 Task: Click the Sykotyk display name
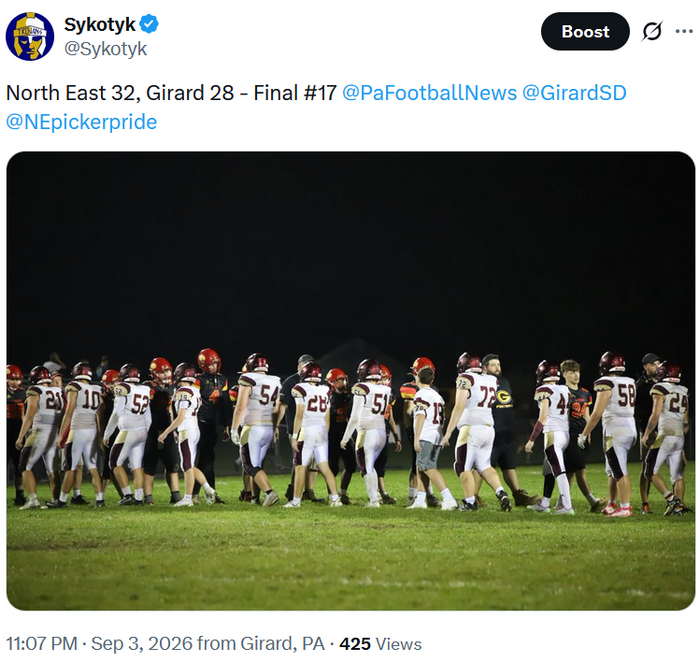100,25
